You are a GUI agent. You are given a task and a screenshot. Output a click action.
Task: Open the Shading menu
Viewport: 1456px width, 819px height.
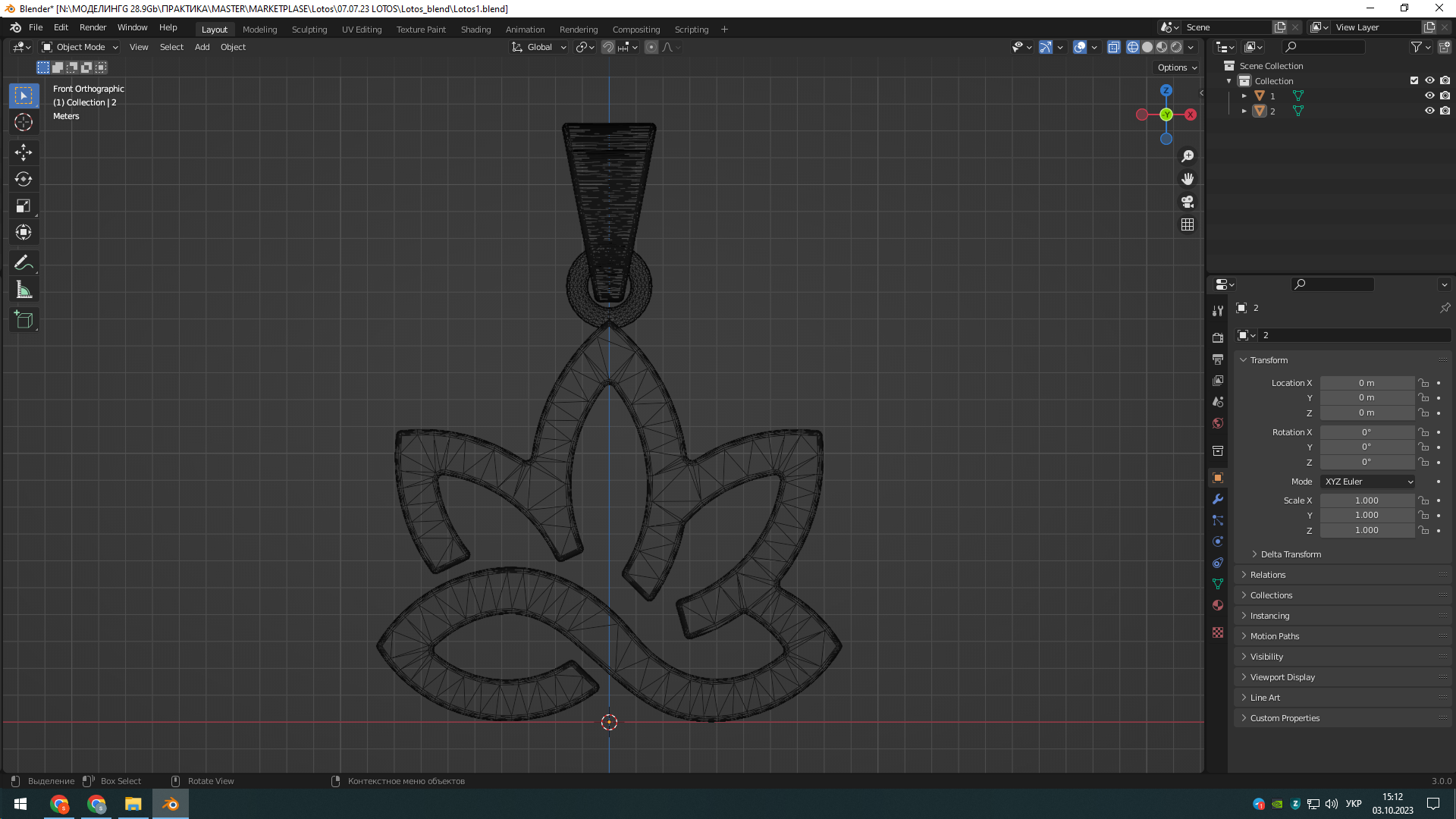point(475,29)
